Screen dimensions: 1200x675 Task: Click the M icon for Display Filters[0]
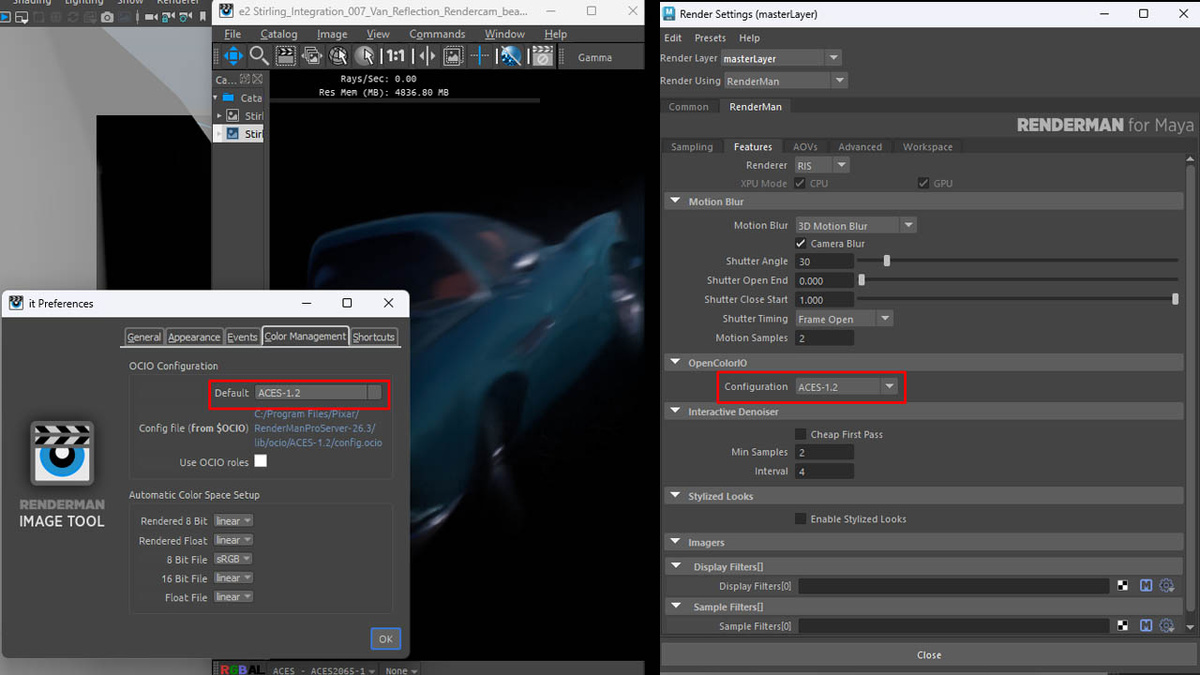(1146, 586)
